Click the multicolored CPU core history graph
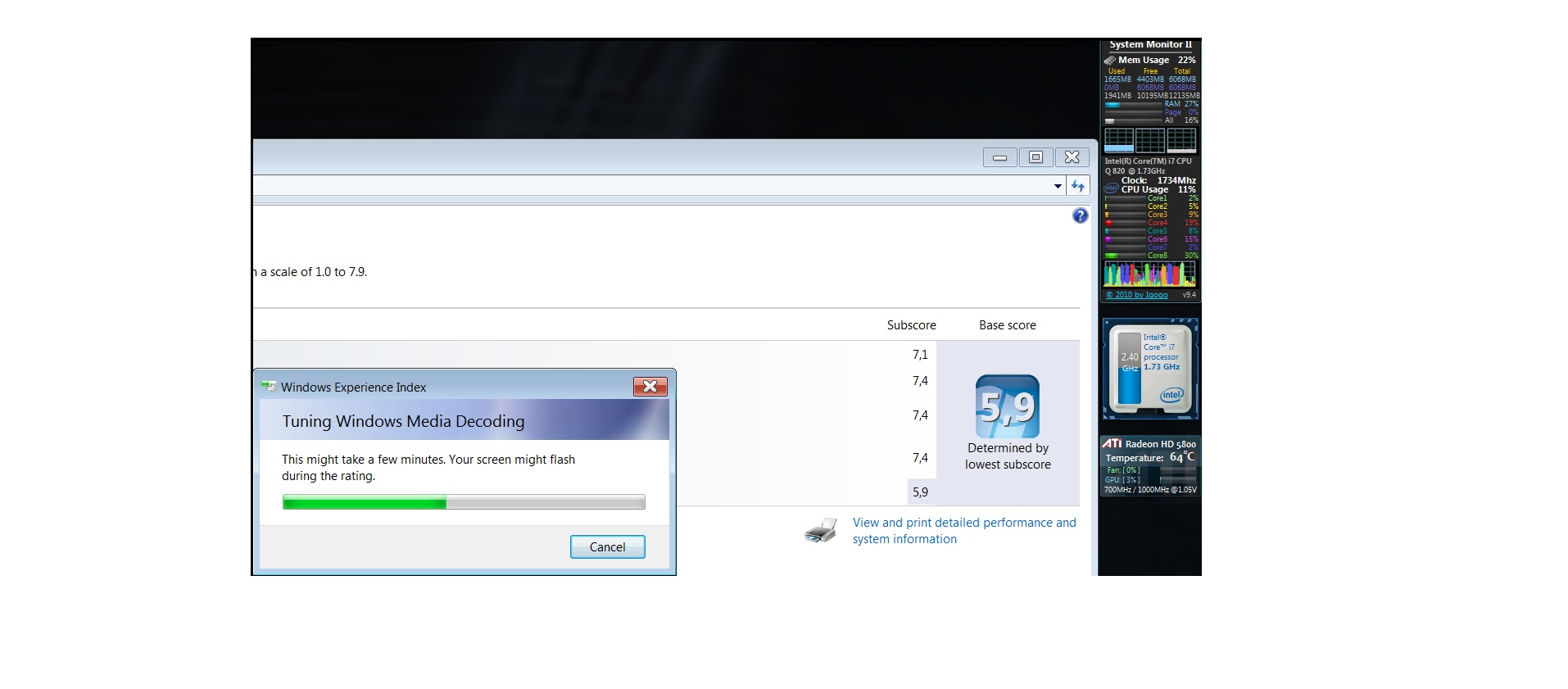 click(1150, 274)
